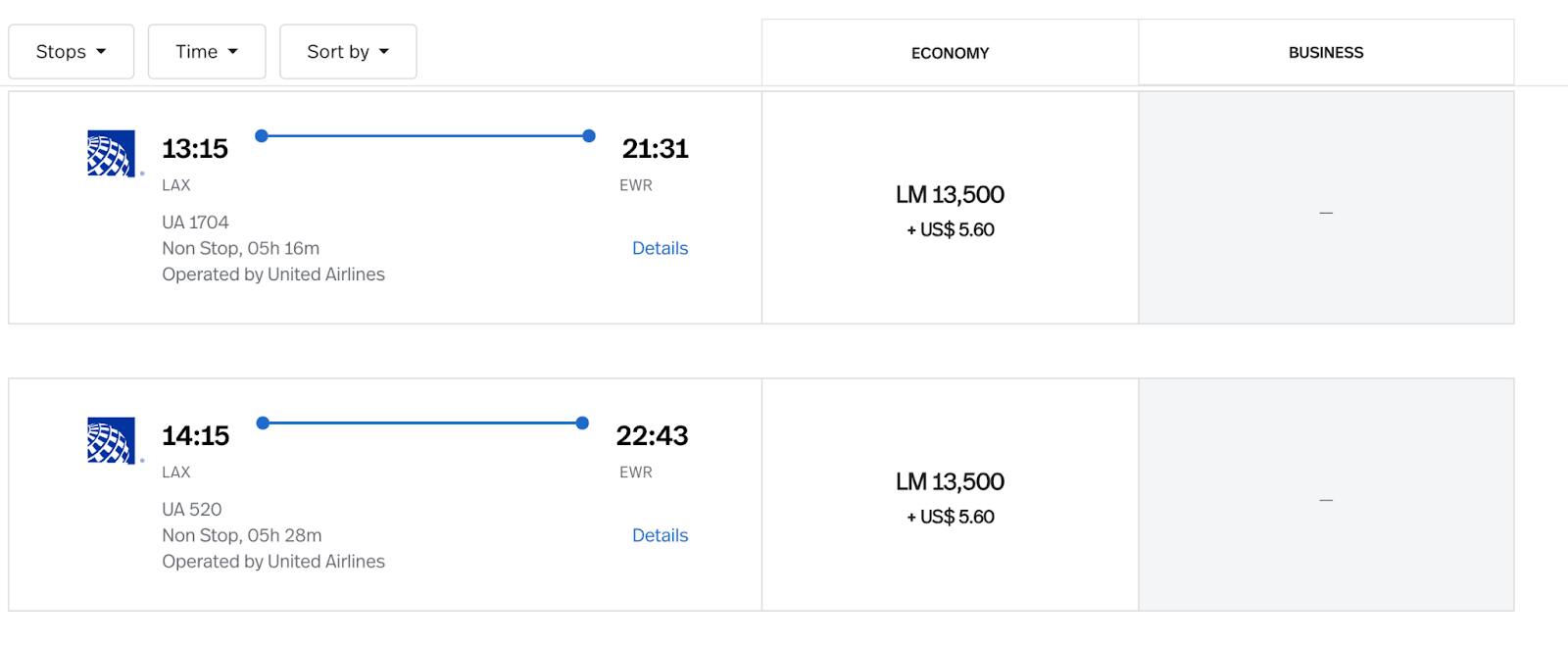Open the Stops filter dropdown
Image resolution: width=1568 pixels, height=646 pixels.
coord(71,52)
